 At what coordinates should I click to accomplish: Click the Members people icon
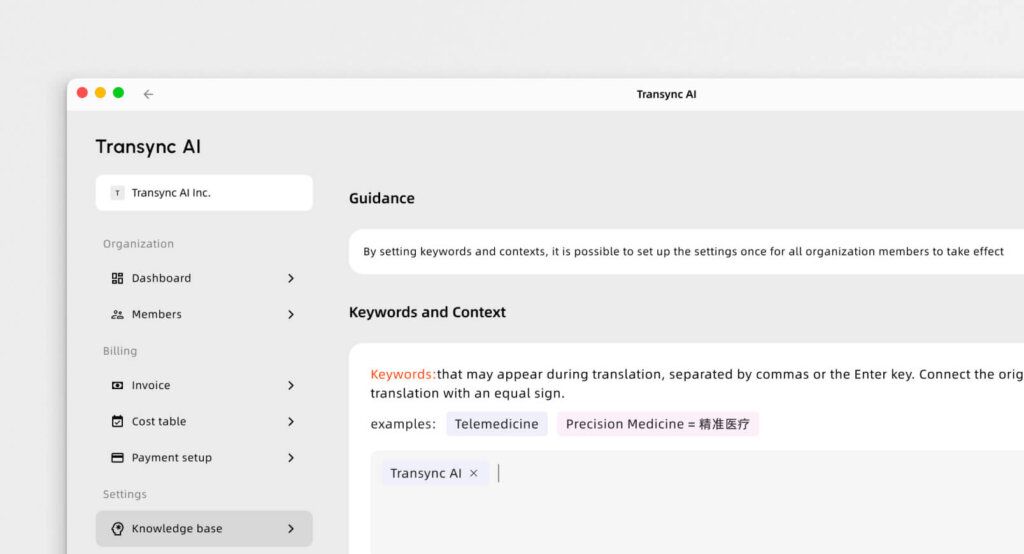point(117,314)
